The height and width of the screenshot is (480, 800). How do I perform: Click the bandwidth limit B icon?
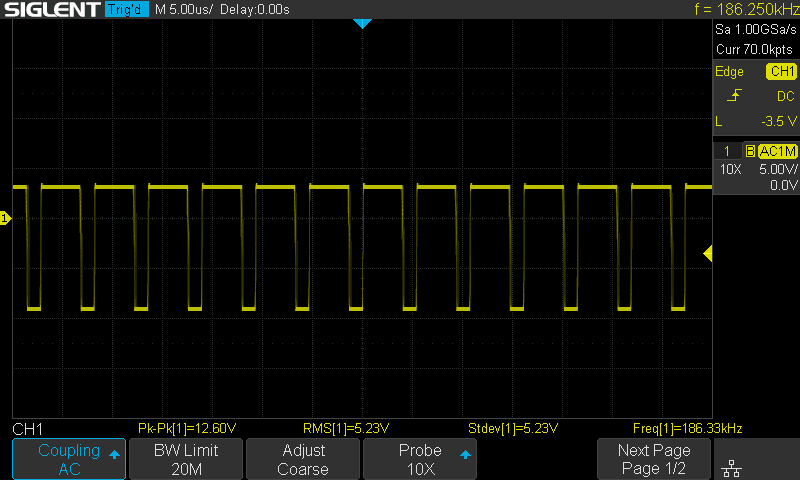click(x=749, y=151)
